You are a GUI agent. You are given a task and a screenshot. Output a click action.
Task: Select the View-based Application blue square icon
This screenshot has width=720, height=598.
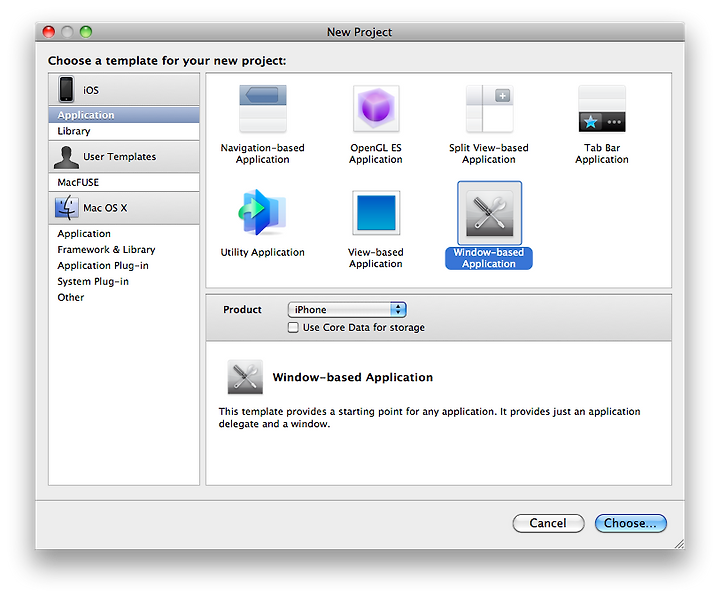(x=376, y=213)
